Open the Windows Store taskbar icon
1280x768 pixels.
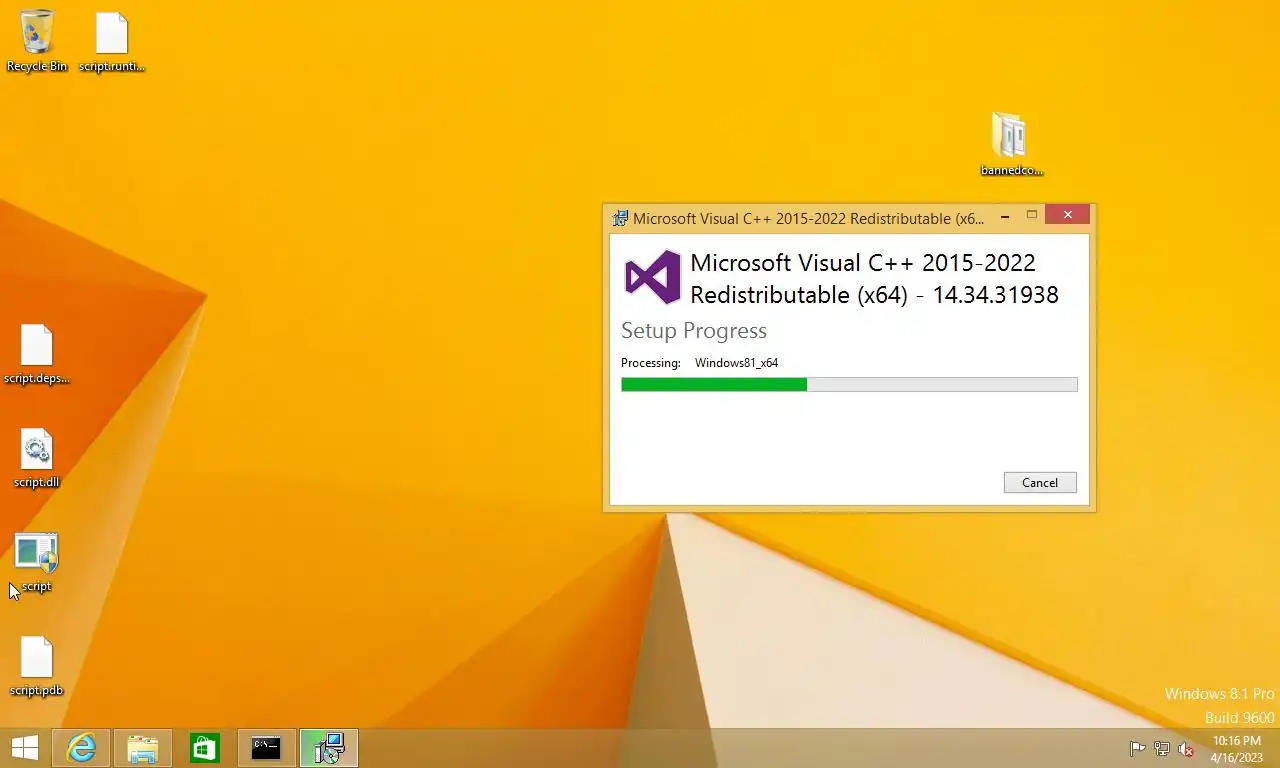coord(205,748)
